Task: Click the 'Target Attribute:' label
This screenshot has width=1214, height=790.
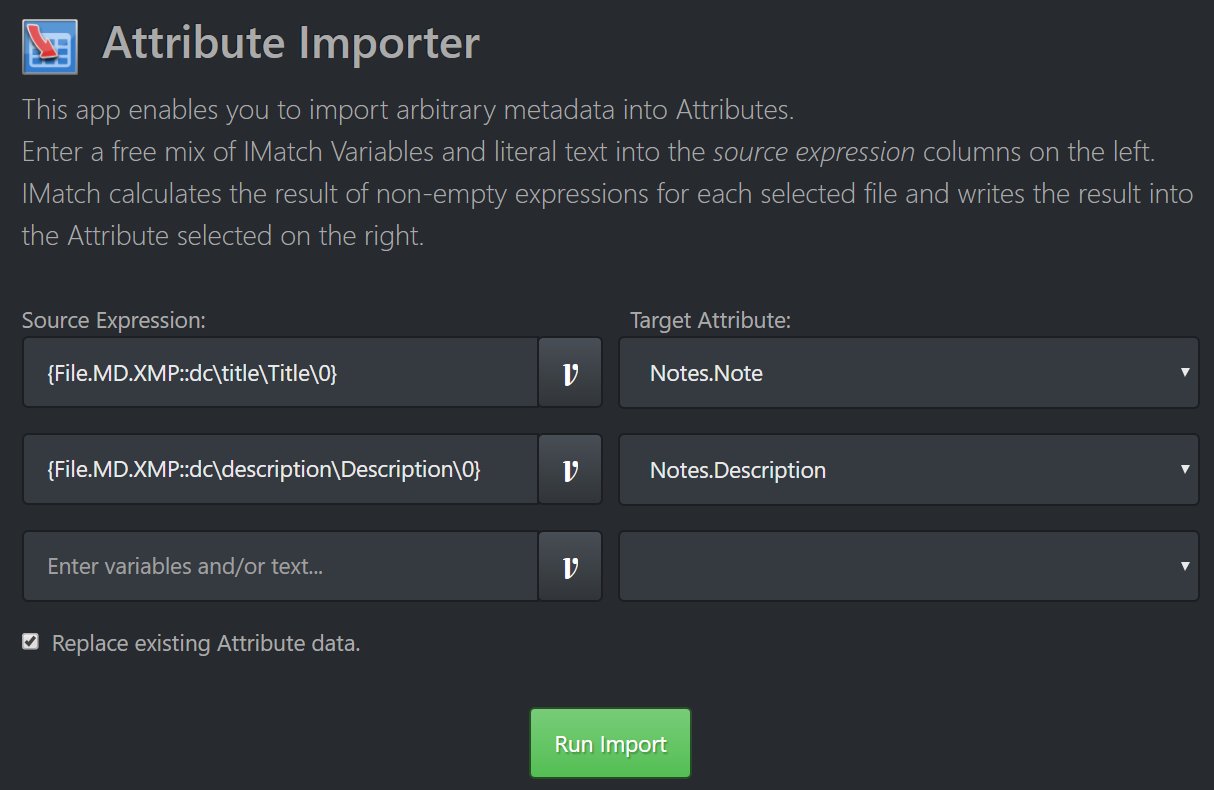Action: [710, 320]
